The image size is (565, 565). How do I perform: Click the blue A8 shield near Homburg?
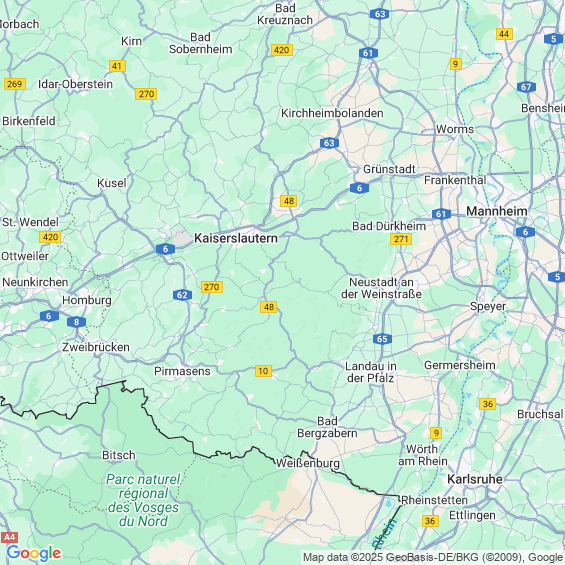(76, 322)
